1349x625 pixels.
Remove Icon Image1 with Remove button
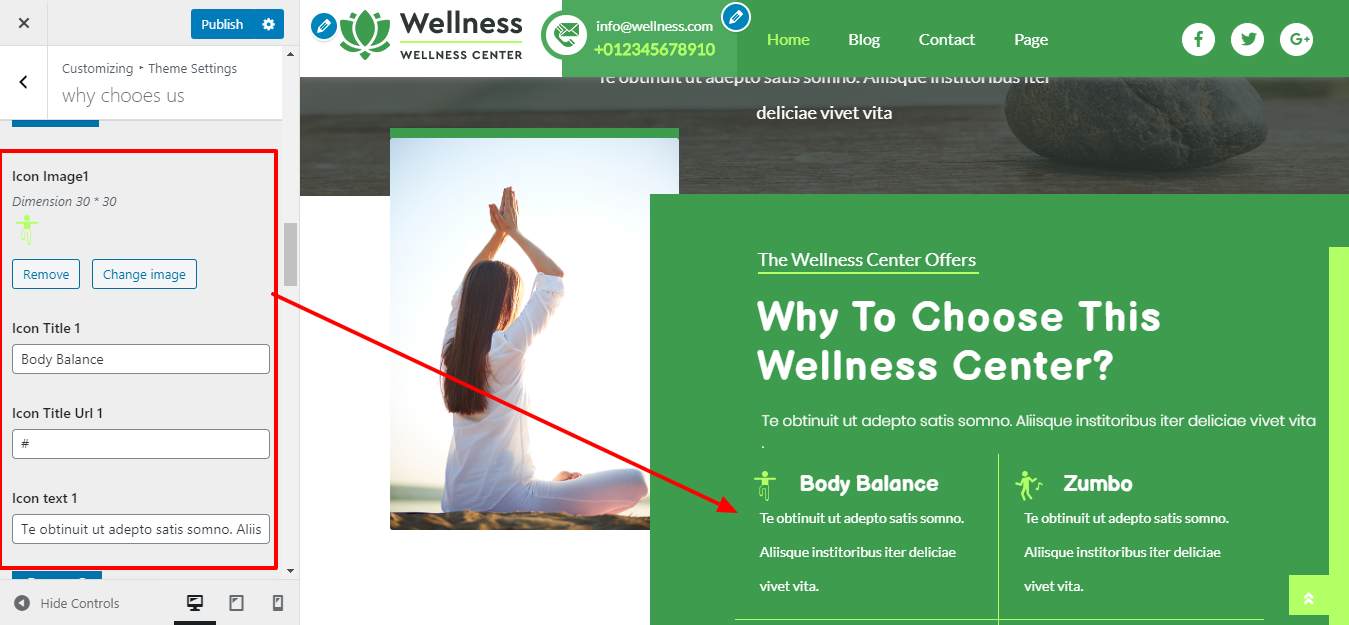(46, 274)
